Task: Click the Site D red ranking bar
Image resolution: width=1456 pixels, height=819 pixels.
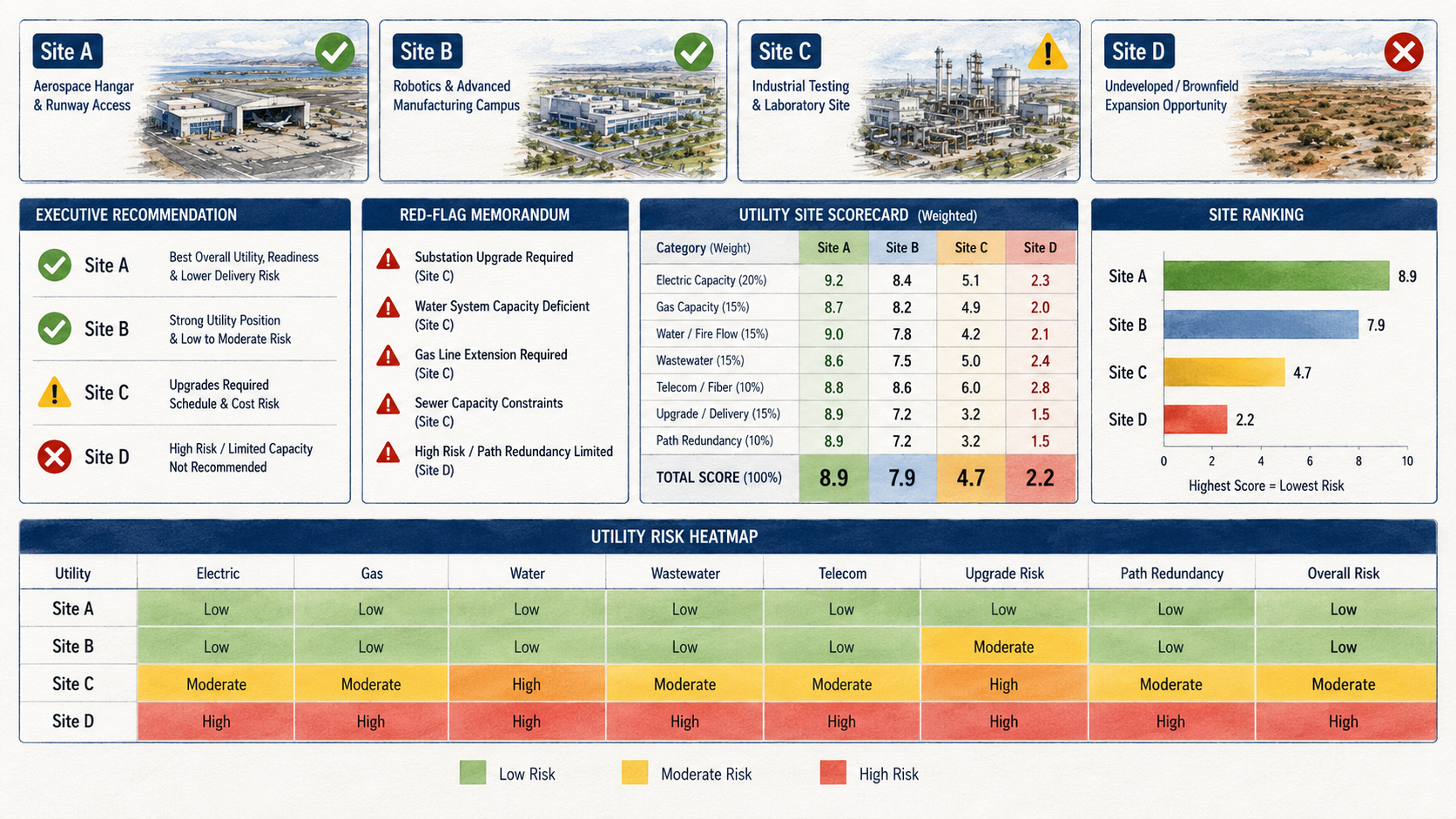Action: click(1196, 420)
